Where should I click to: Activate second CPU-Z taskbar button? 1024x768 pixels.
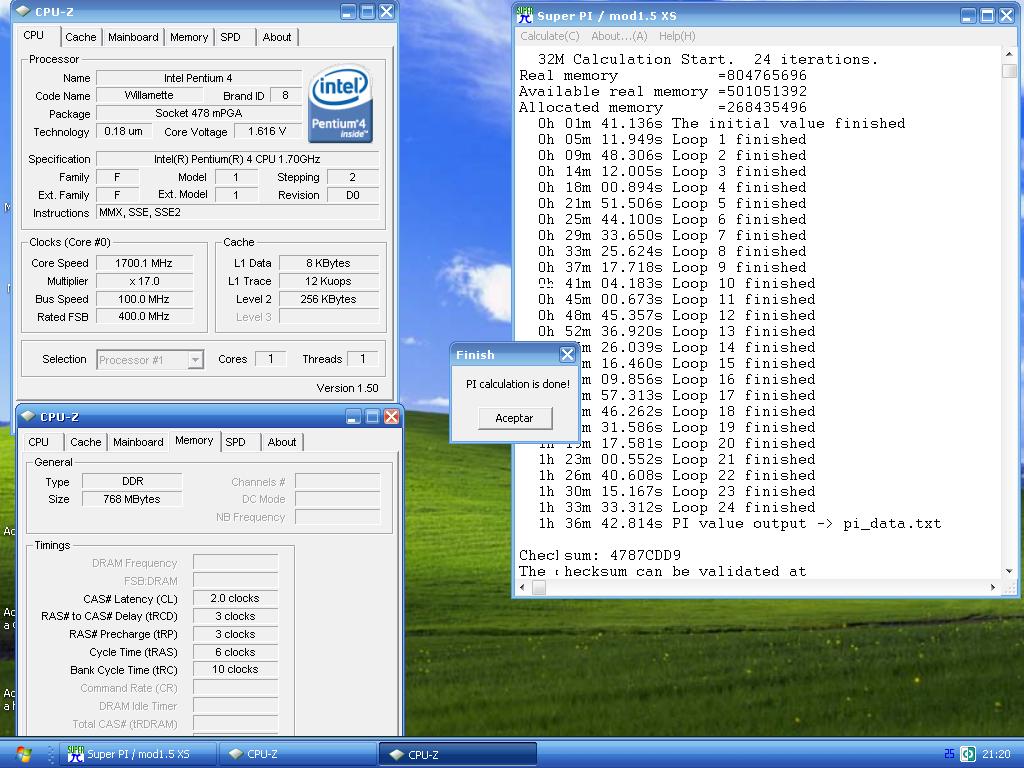457,754
